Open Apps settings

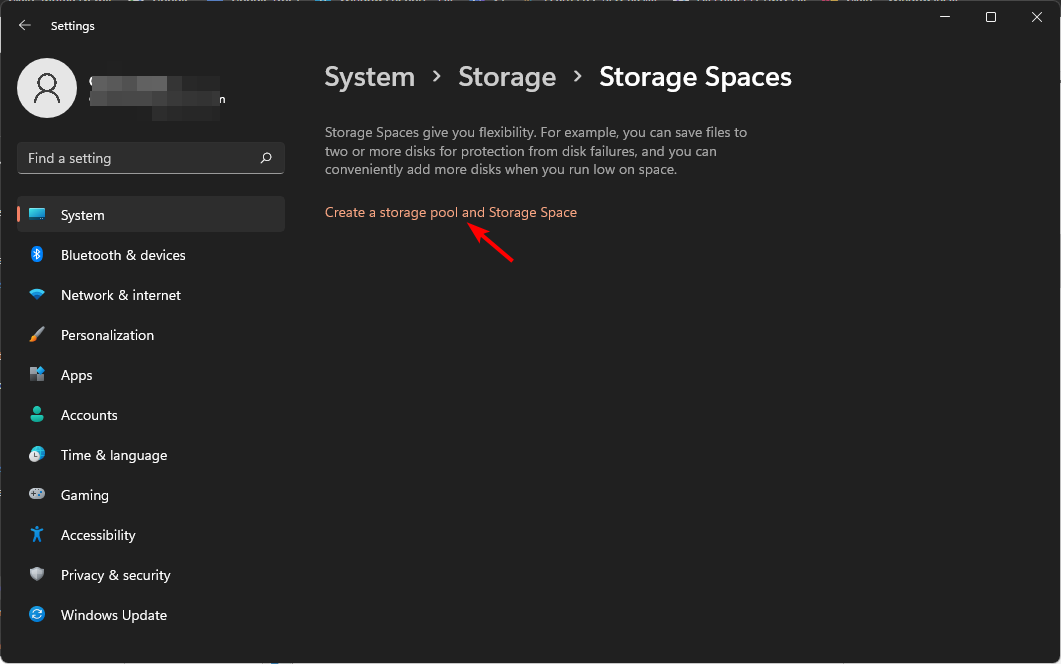pos(78,375)
